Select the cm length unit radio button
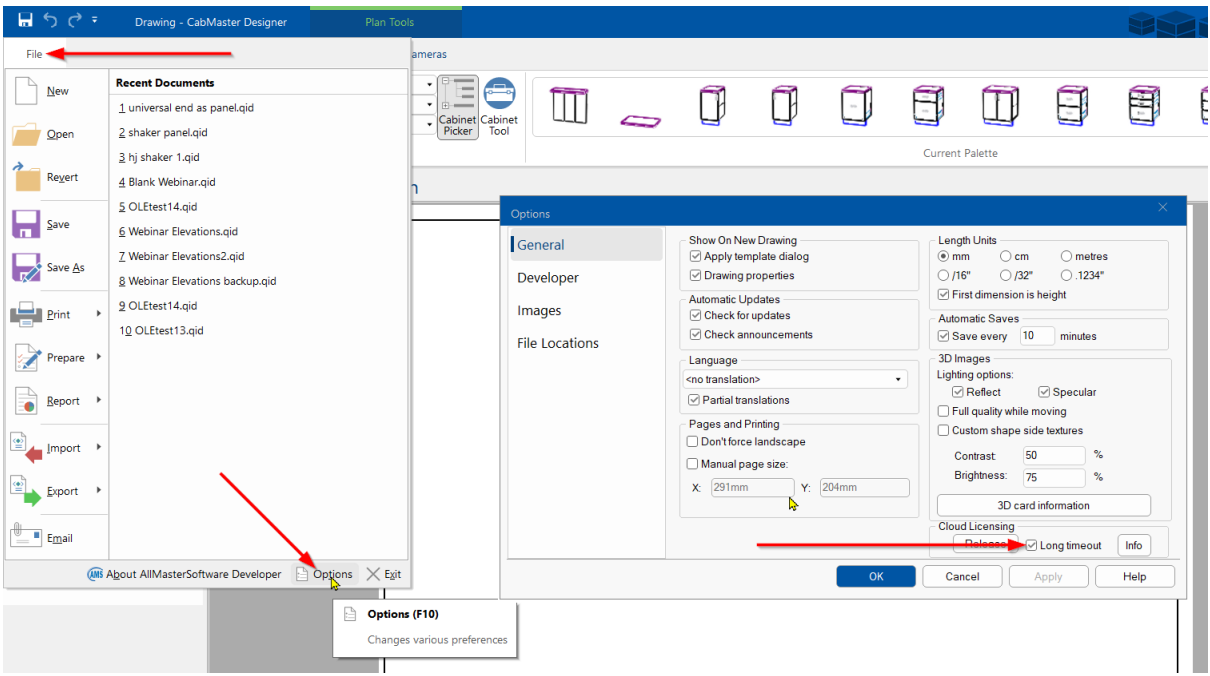Viewport: 1210px width, 676px height. (x=1006, y=257)
